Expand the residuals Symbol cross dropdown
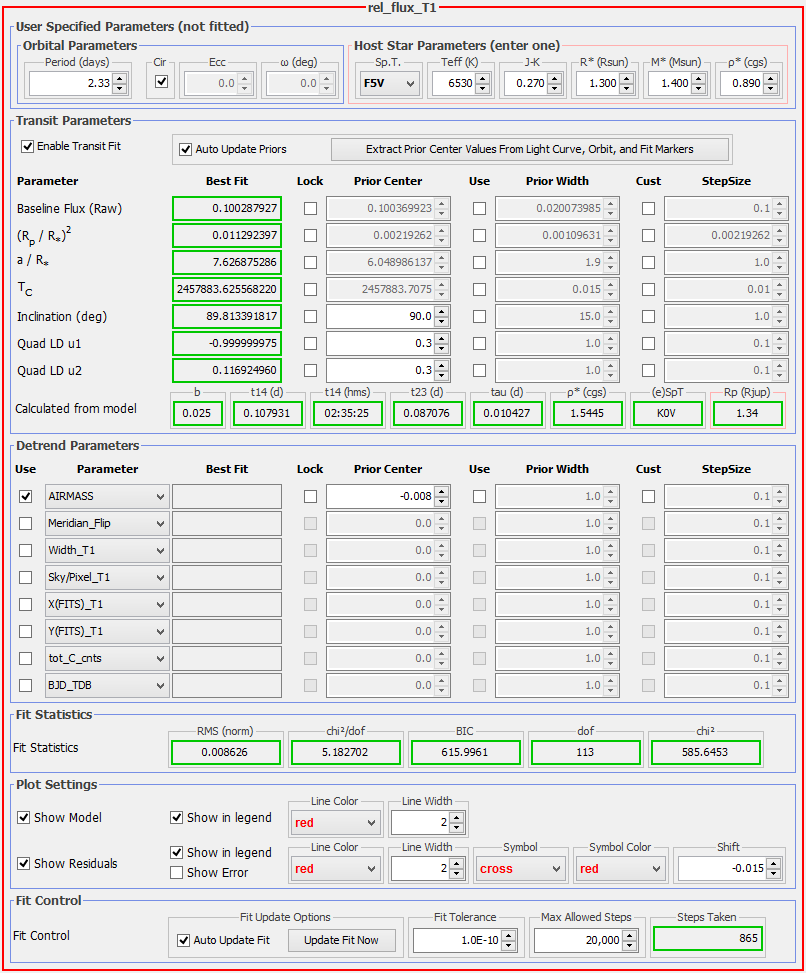This screenshot has width=806, height=973. click(x=519, y=869)
